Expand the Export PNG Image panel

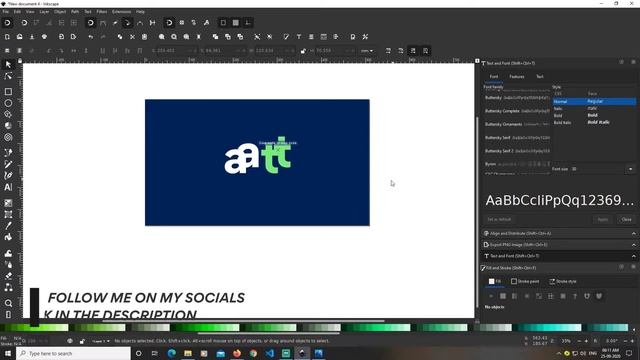point(633,245)
